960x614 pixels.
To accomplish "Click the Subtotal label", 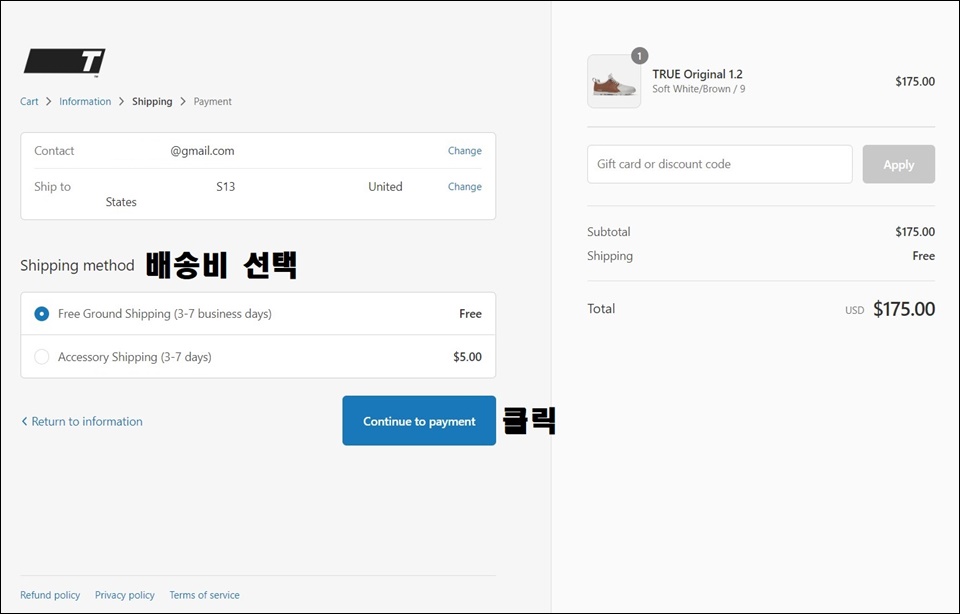I will (609, 232).
